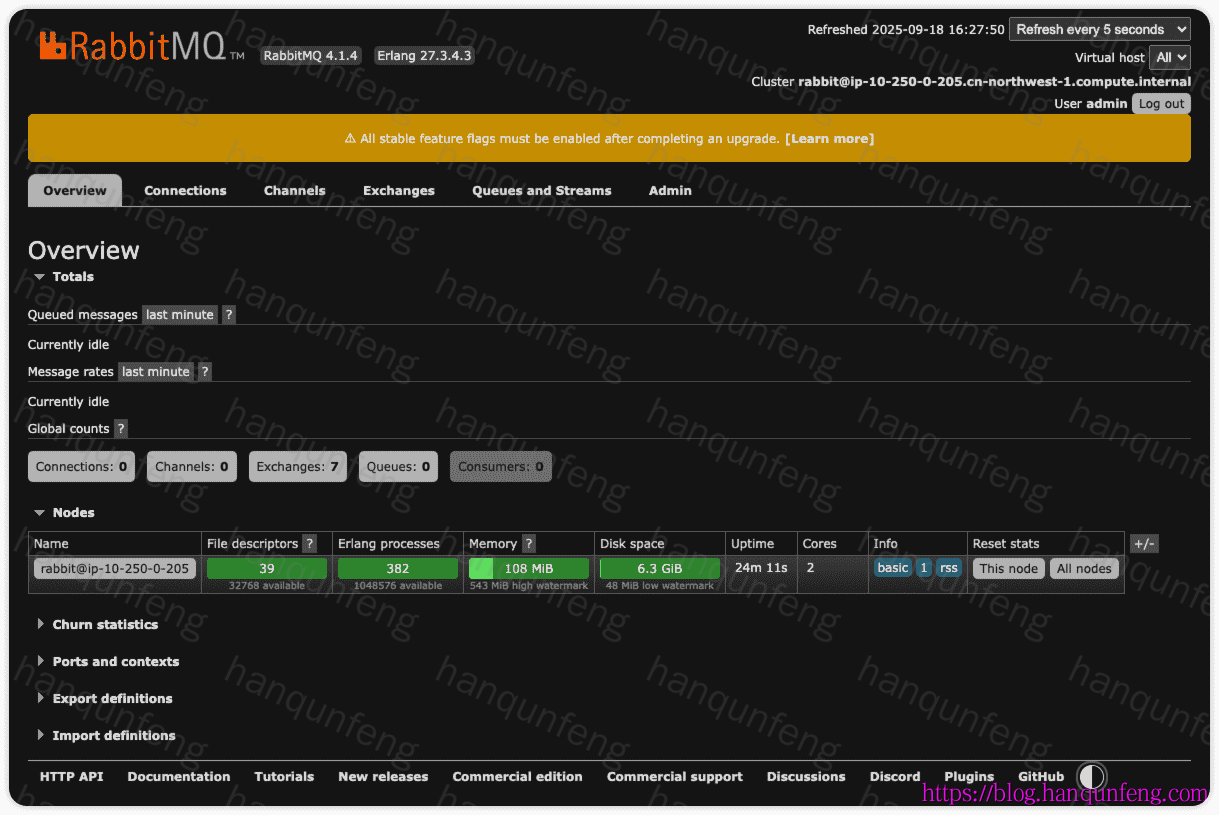Open the Channels tab
Screen dimensions: 1219x815
tap(294, 190)
